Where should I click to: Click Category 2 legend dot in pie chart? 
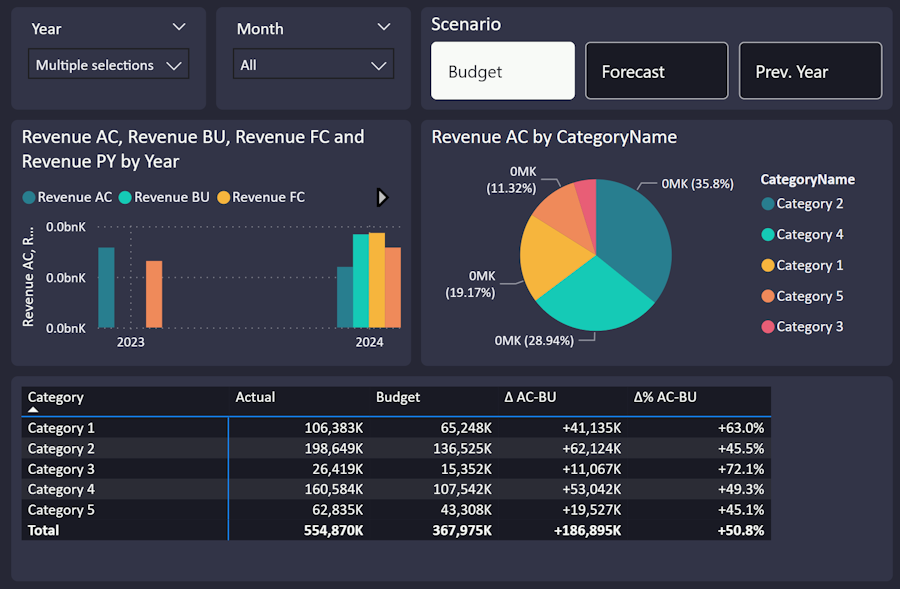coord(768,204)
